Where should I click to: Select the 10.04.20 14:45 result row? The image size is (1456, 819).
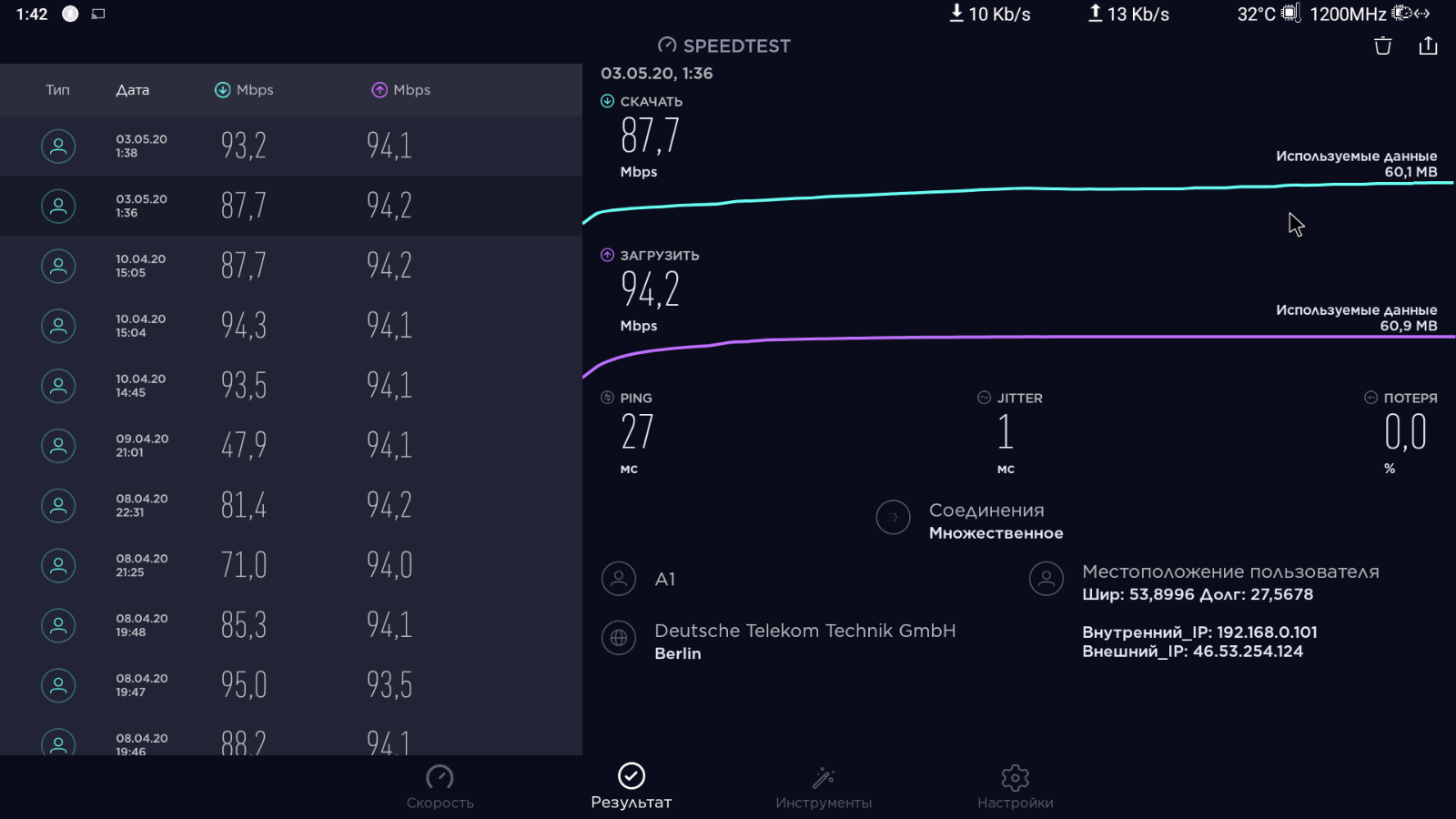(291, 386)
